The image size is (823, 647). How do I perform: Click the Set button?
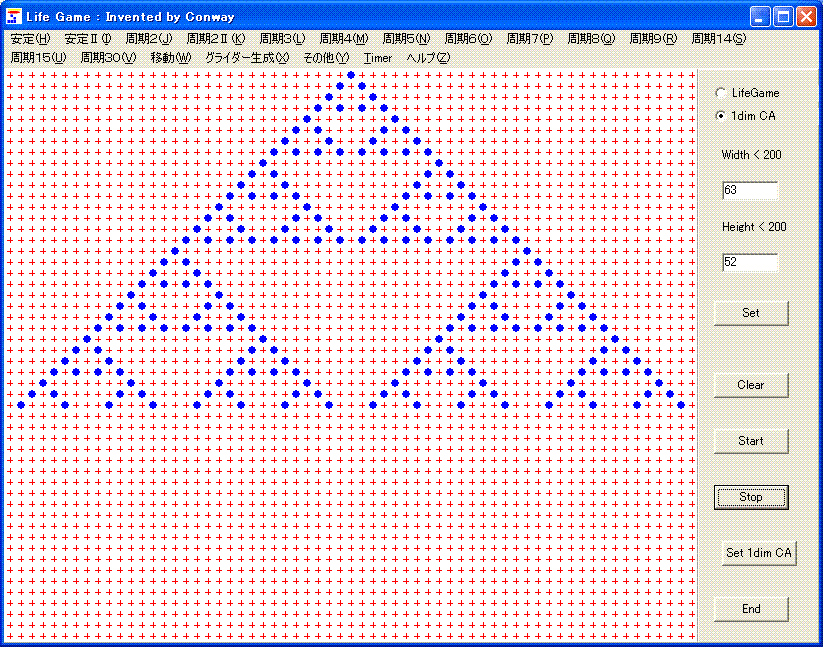point(751,313)
